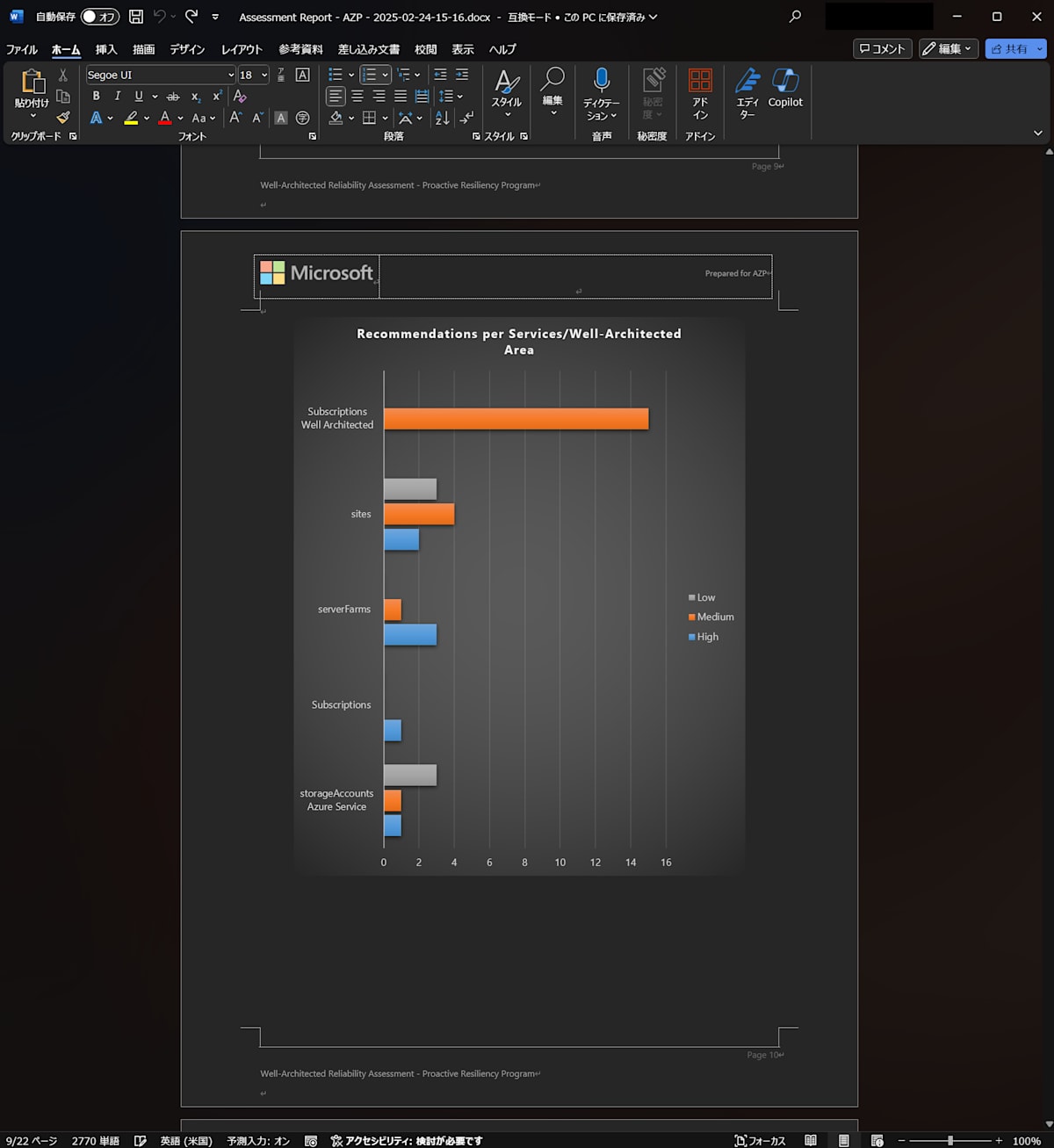Decrease paragraph indent
The width and height of the screenshot is (1054, 1148).
(x=440, y=75)
